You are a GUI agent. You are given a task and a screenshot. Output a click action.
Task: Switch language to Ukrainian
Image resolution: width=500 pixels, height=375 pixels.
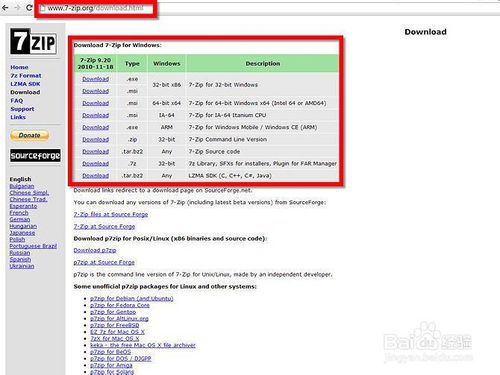(x=22, y=266)
